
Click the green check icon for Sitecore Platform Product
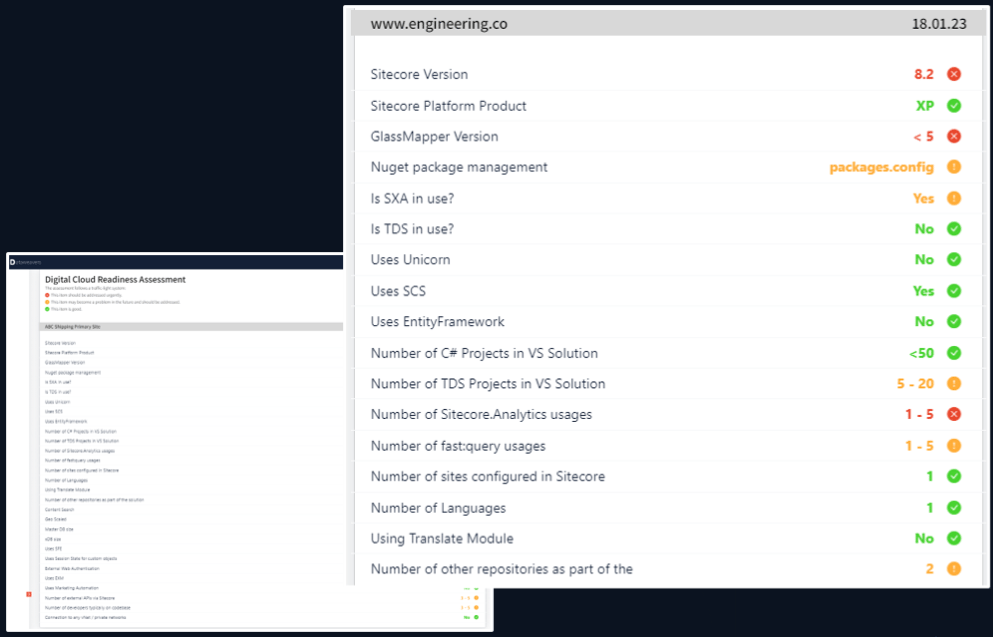click(x=953, y=106)
